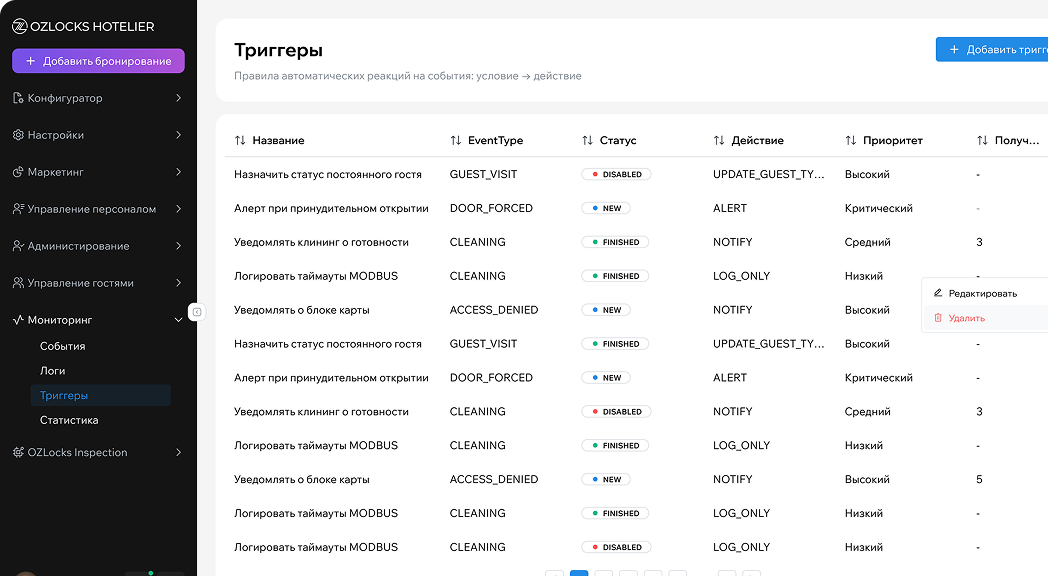Click the Управление персоналом people icon
The height and width of the screenshot is (576, 1048).
[x=18, y=209]
